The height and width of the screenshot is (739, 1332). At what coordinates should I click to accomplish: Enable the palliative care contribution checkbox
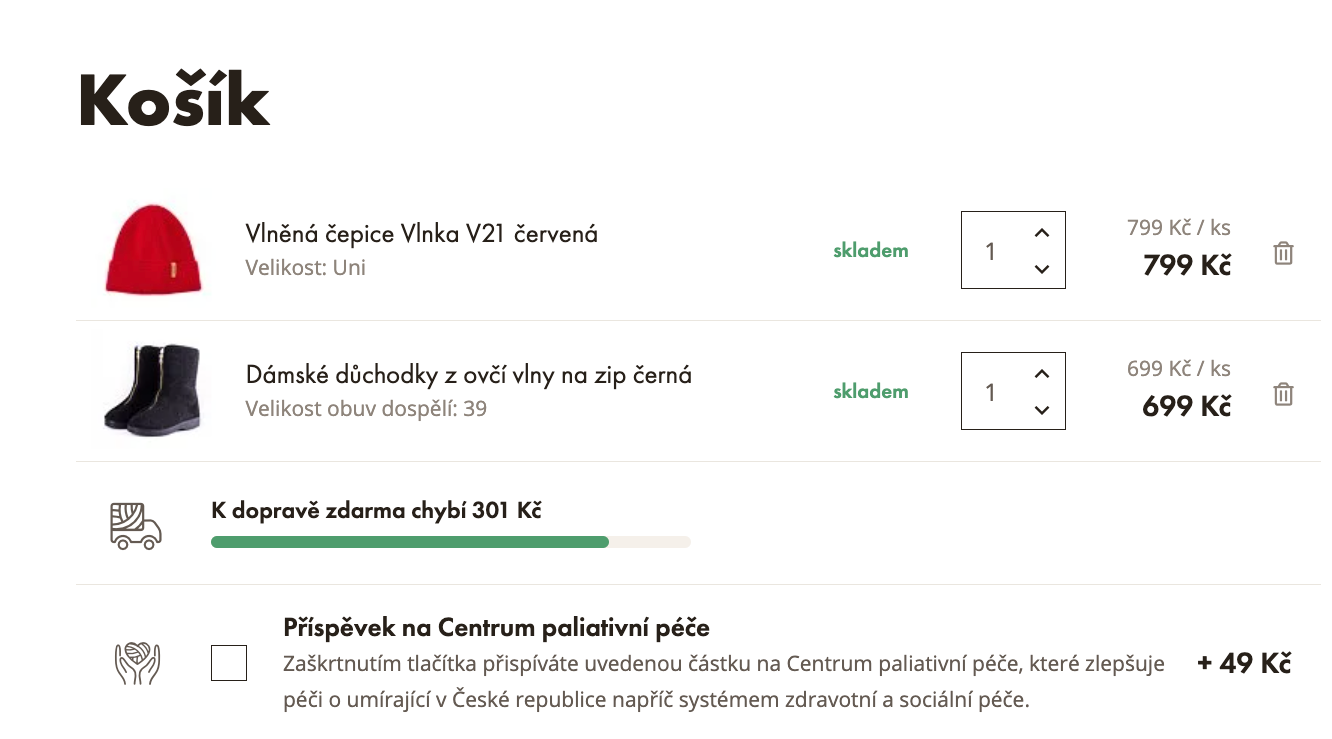click(229, 663)
